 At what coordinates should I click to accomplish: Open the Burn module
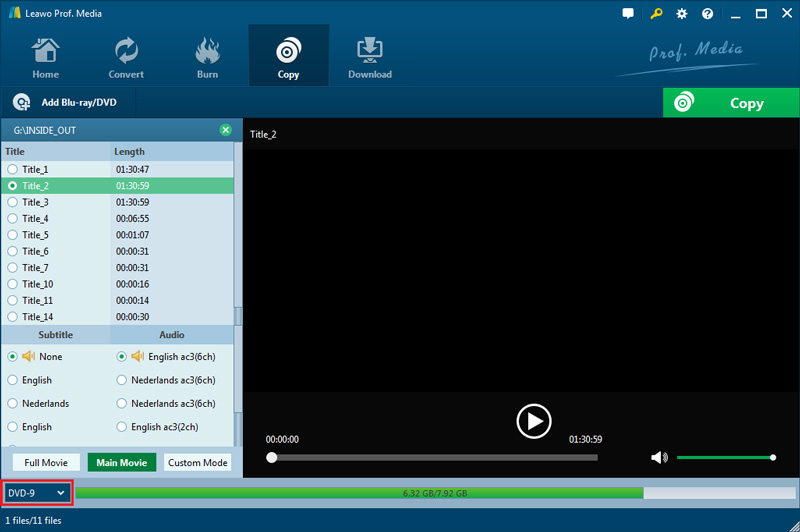(207, 58)
